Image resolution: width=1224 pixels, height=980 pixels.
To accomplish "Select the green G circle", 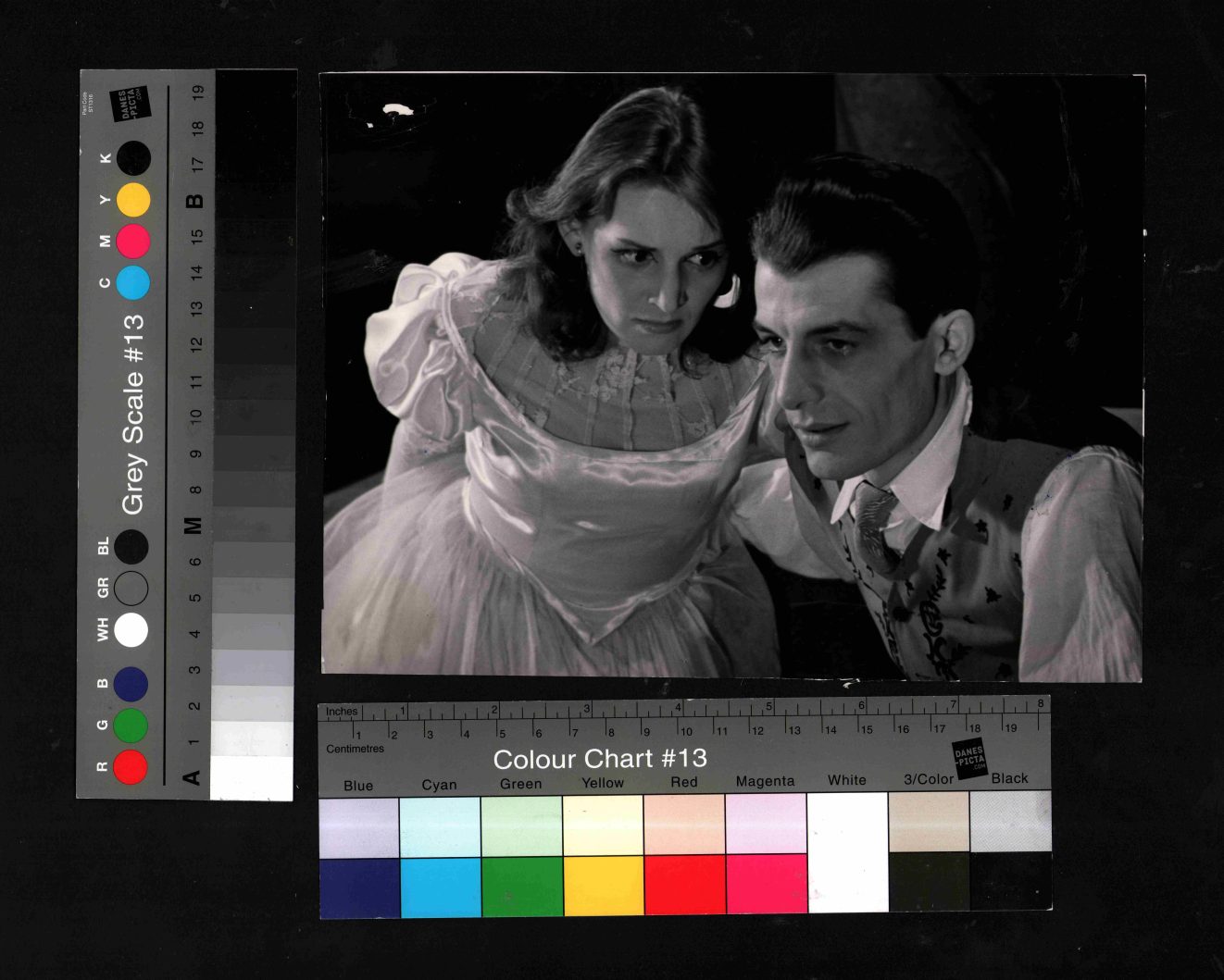I will (131, 726).
